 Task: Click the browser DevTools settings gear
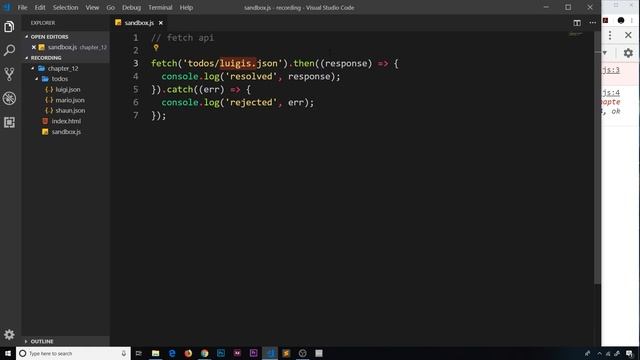click(628, 53)
